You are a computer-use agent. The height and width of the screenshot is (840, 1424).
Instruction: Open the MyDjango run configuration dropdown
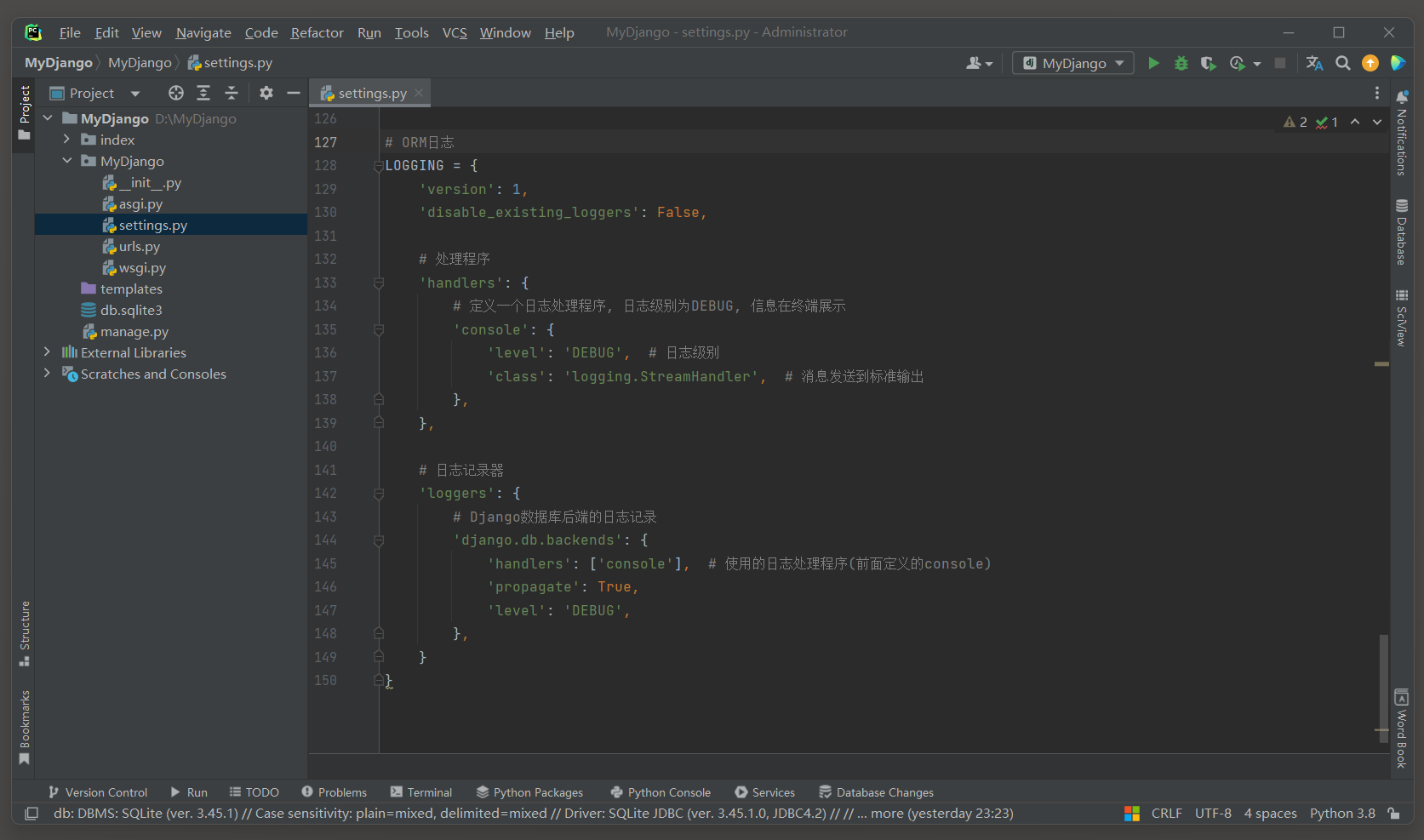click(x=1072, y=63)
